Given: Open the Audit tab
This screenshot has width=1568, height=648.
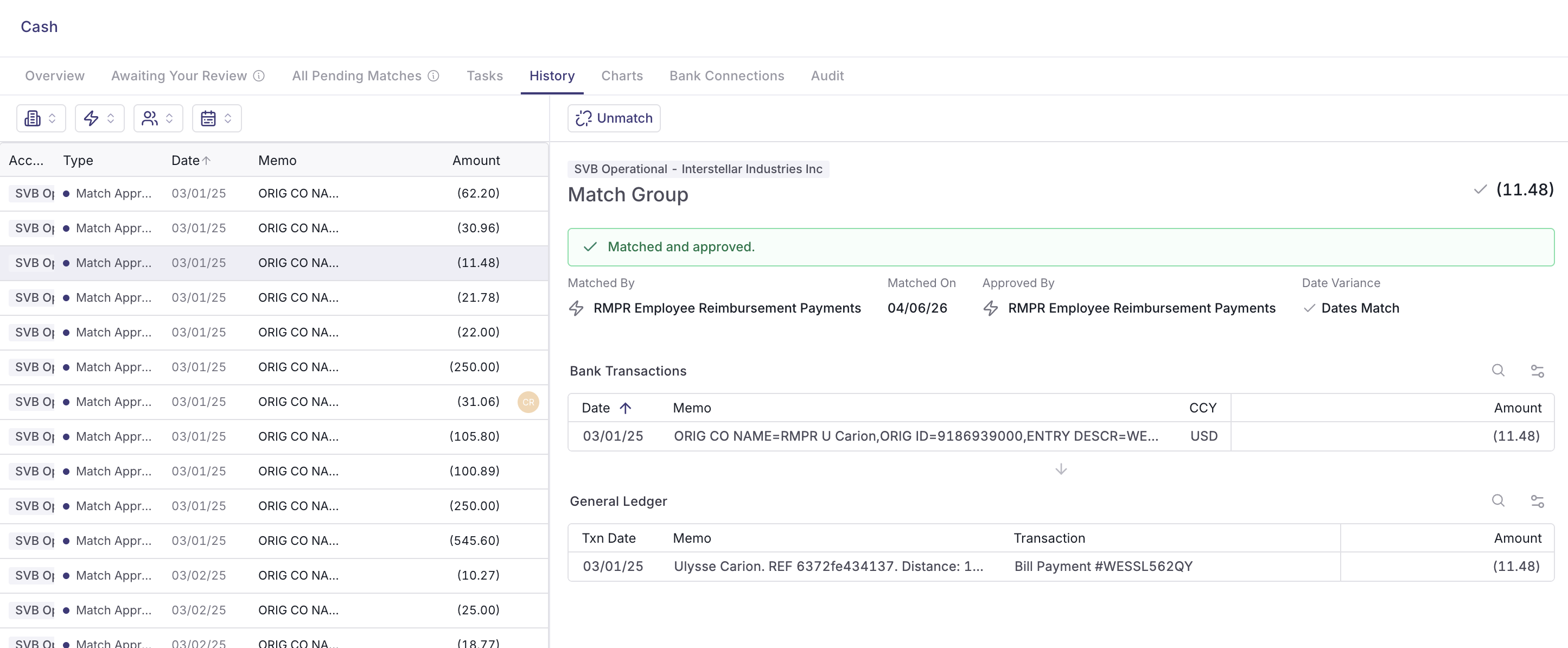Looking at the screenshot, I should [827, 75].
